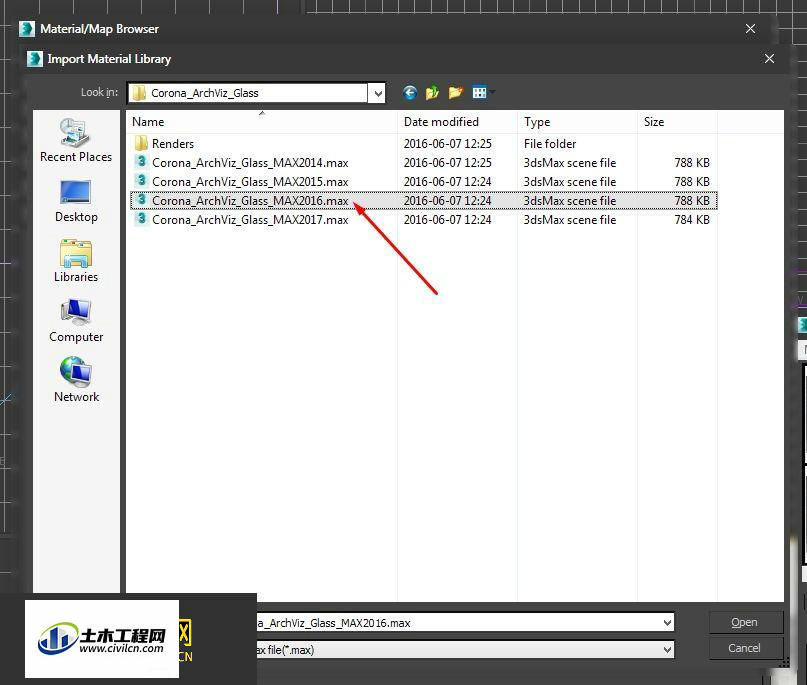Sort files by Date modified column
Screen dimensions: 807x685
click(457, 122)
